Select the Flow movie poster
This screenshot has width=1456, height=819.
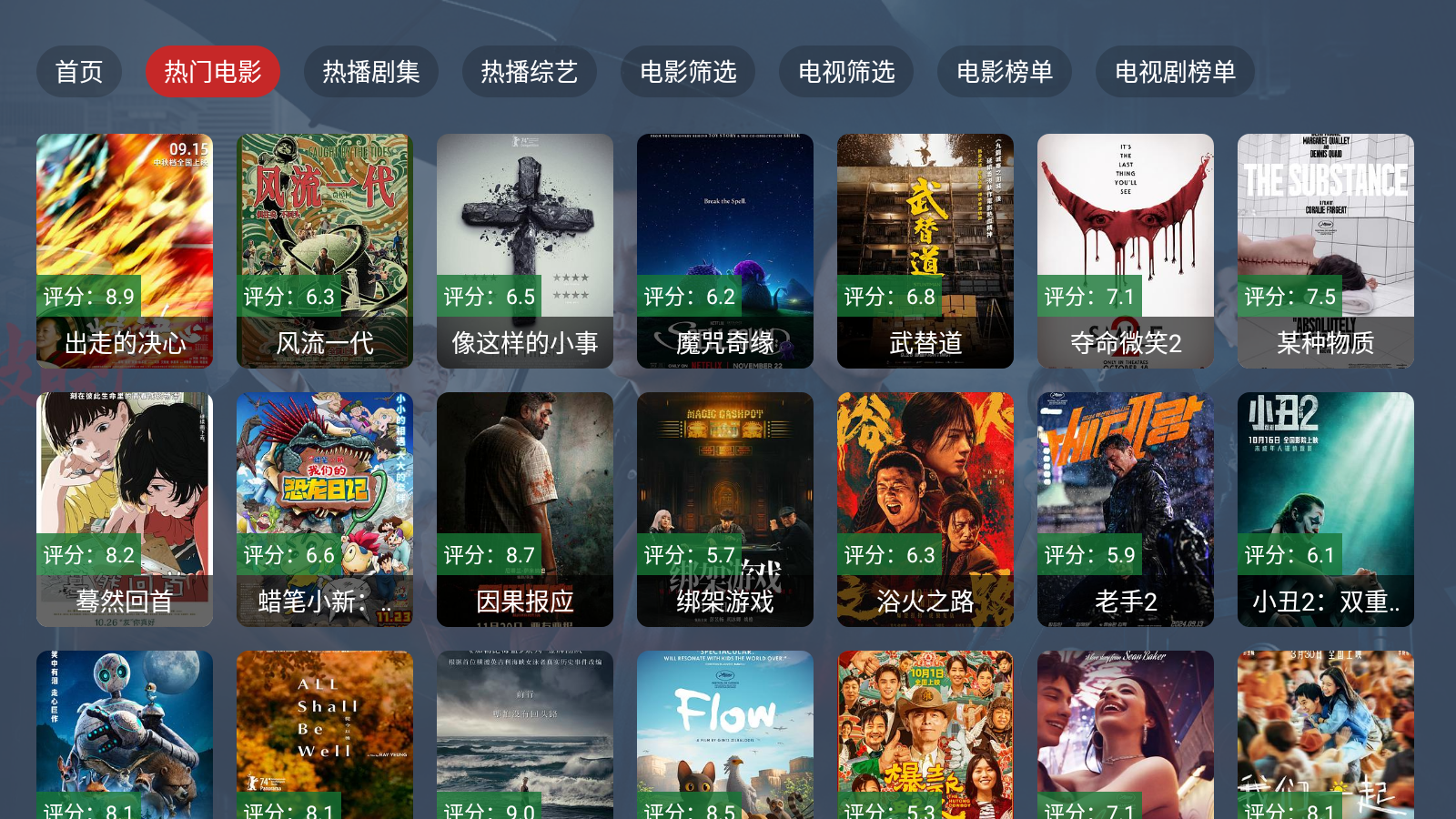(725, 734)
